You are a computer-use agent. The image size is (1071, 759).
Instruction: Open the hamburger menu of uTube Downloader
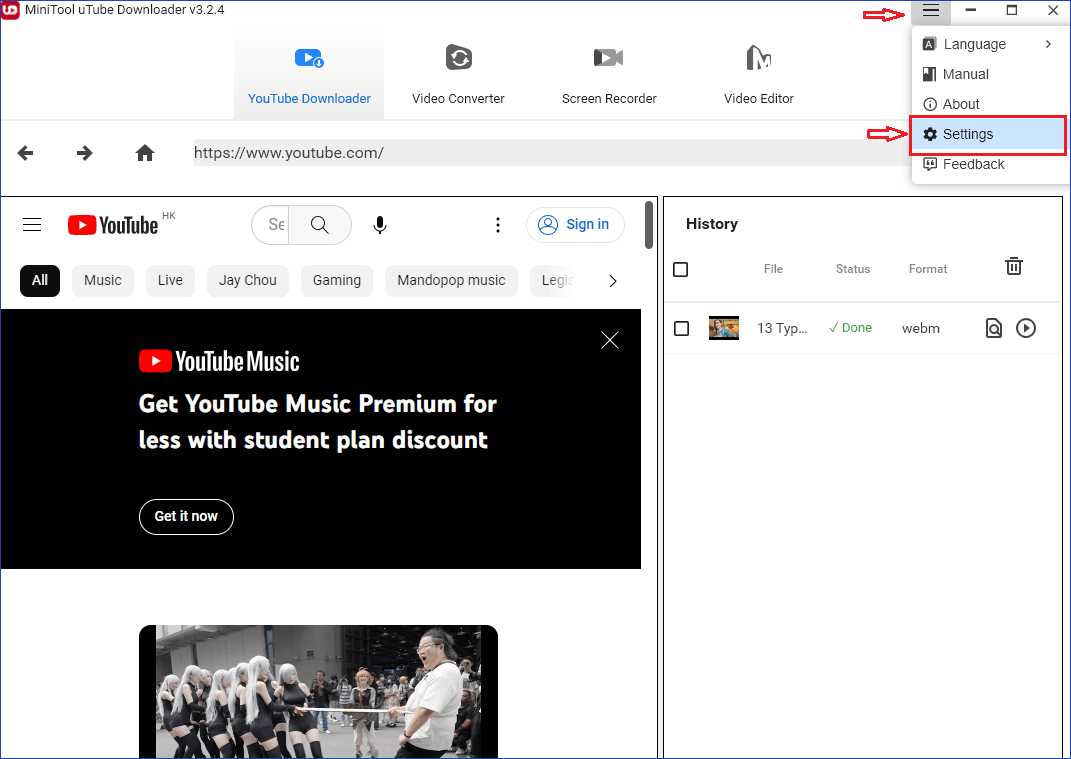pyautogui.click(x=930, y=11)
